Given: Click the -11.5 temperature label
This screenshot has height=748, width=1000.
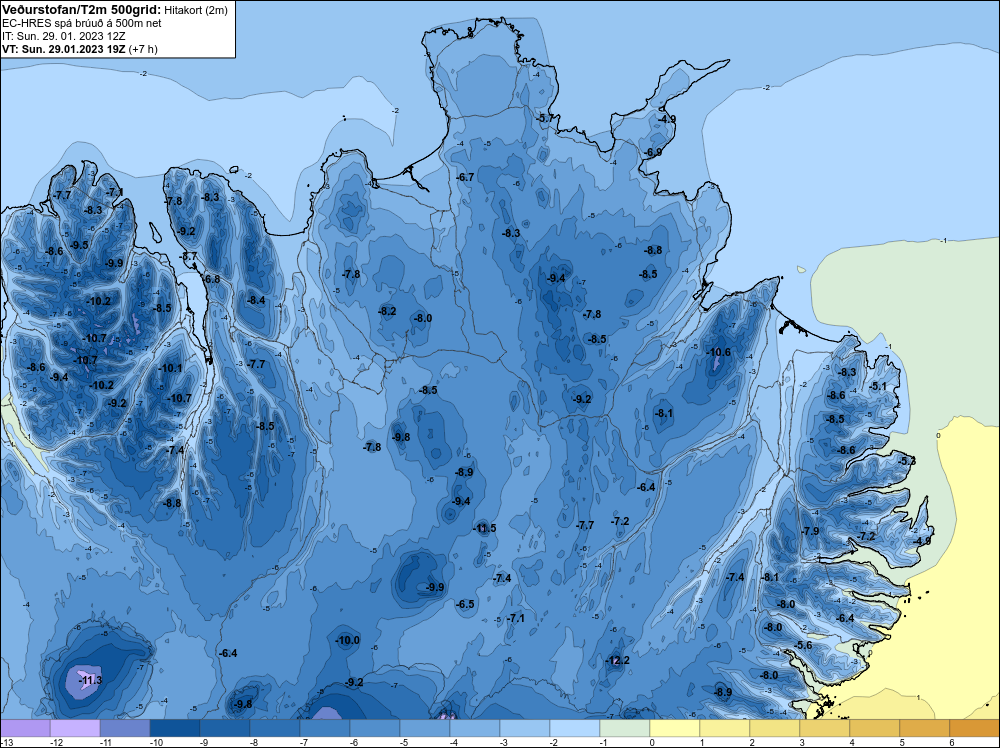Looking at the screenshot, I should [484, 528].
